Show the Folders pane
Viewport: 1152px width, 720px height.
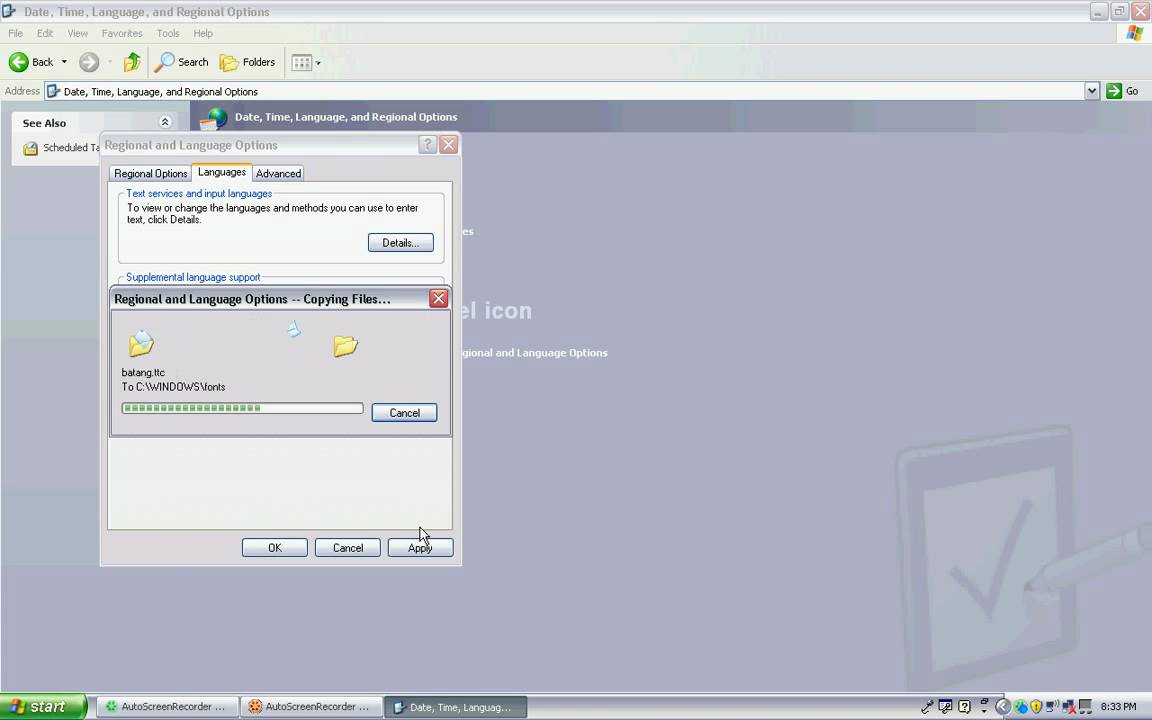point(248,62)
